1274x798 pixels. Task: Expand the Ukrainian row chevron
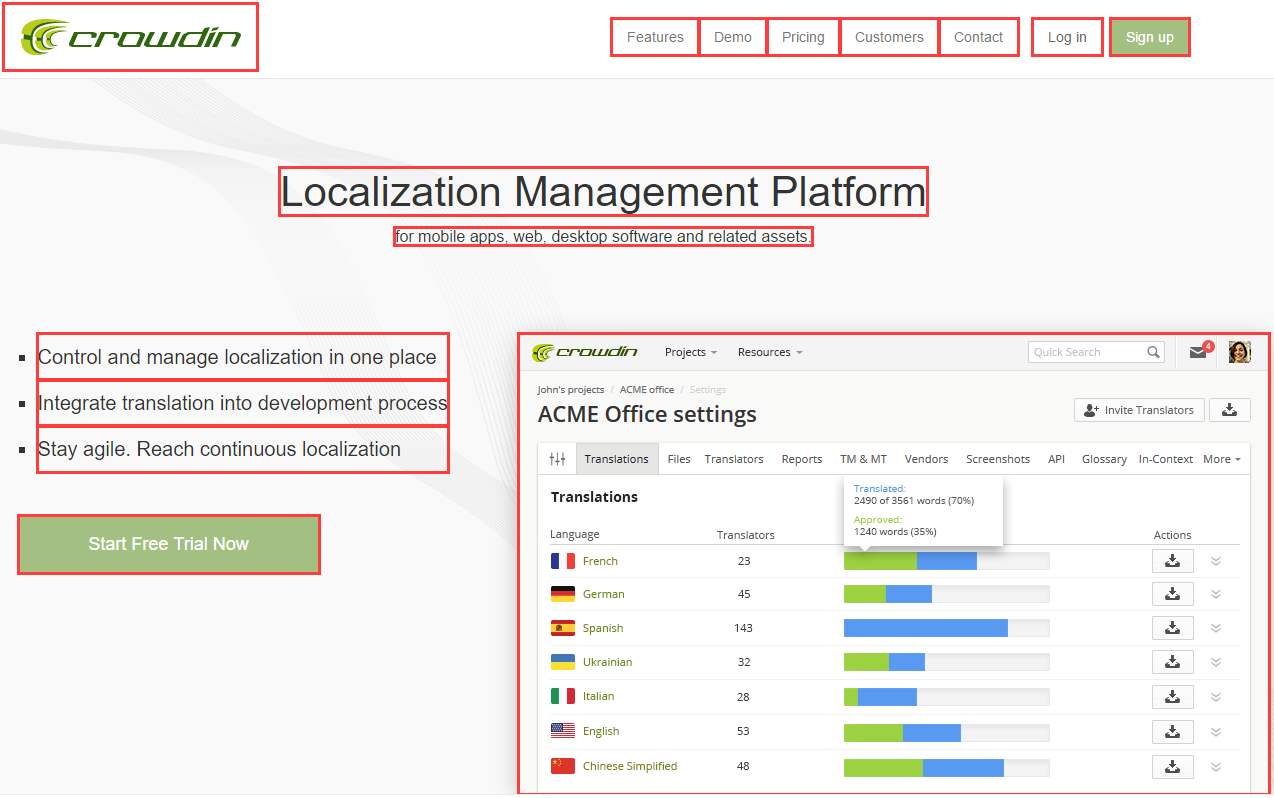coord(1216,662)
